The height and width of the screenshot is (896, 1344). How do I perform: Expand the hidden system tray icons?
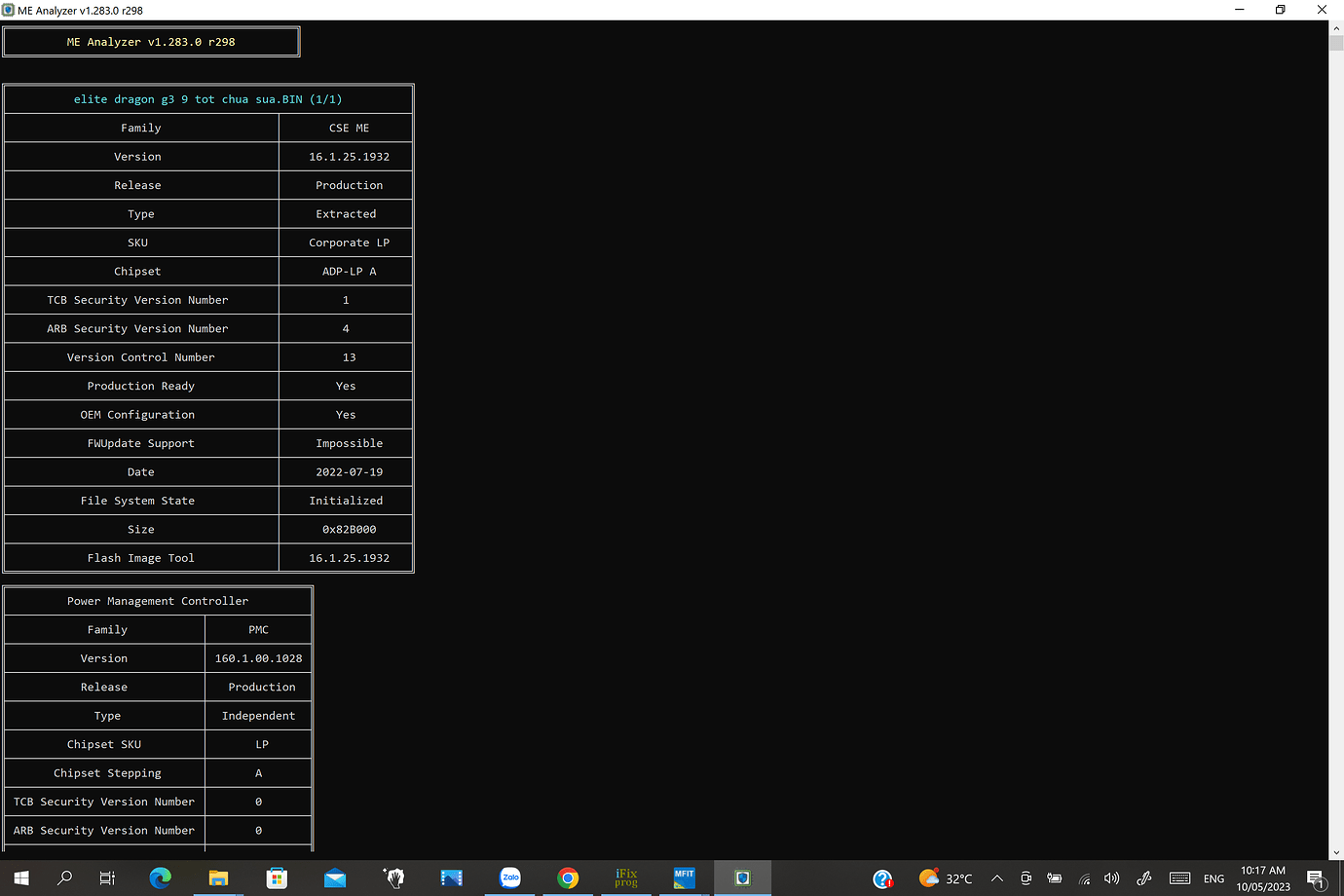click(997, 877)
